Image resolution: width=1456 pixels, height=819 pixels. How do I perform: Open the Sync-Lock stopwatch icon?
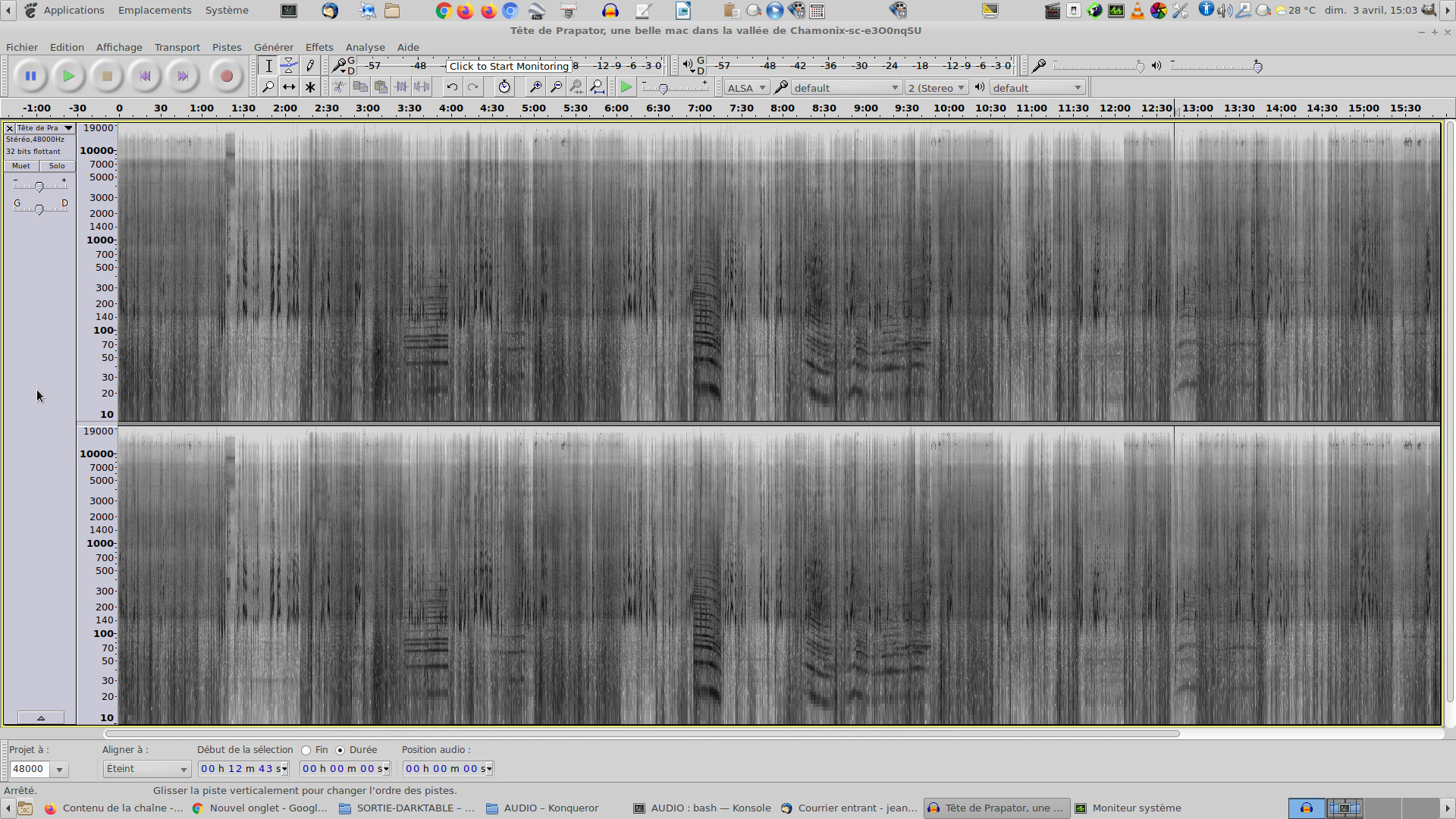pos(504,87)
